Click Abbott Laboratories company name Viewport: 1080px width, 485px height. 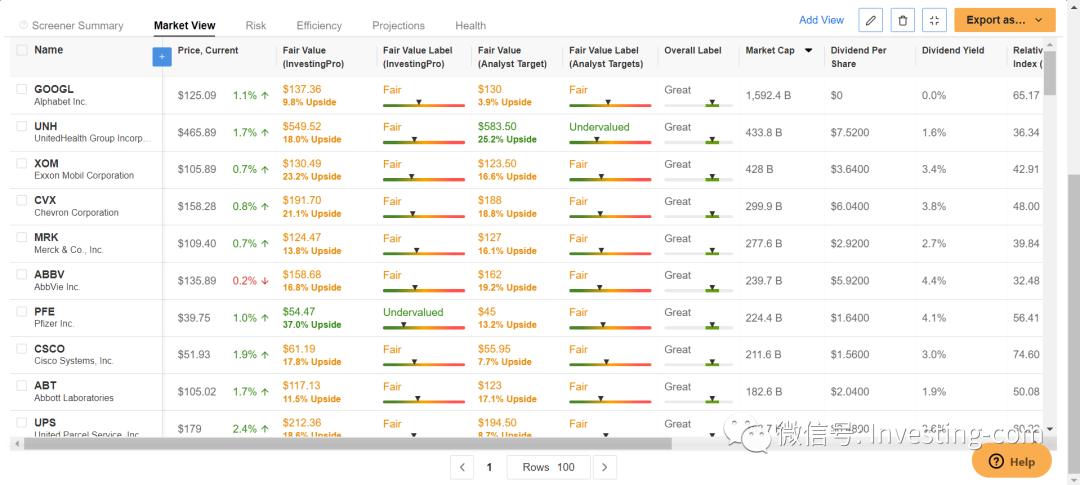[74, 398]
